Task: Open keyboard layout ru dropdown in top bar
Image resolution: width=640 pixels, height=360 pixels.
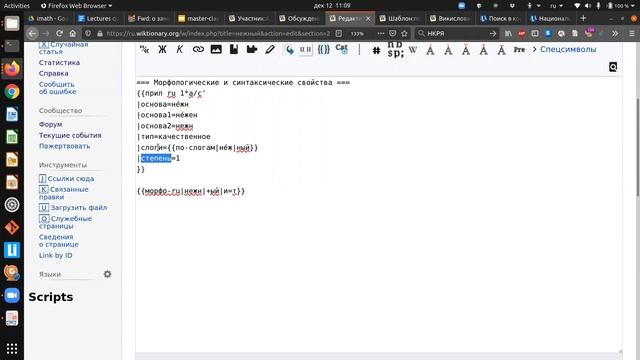Action: point(556,6)
